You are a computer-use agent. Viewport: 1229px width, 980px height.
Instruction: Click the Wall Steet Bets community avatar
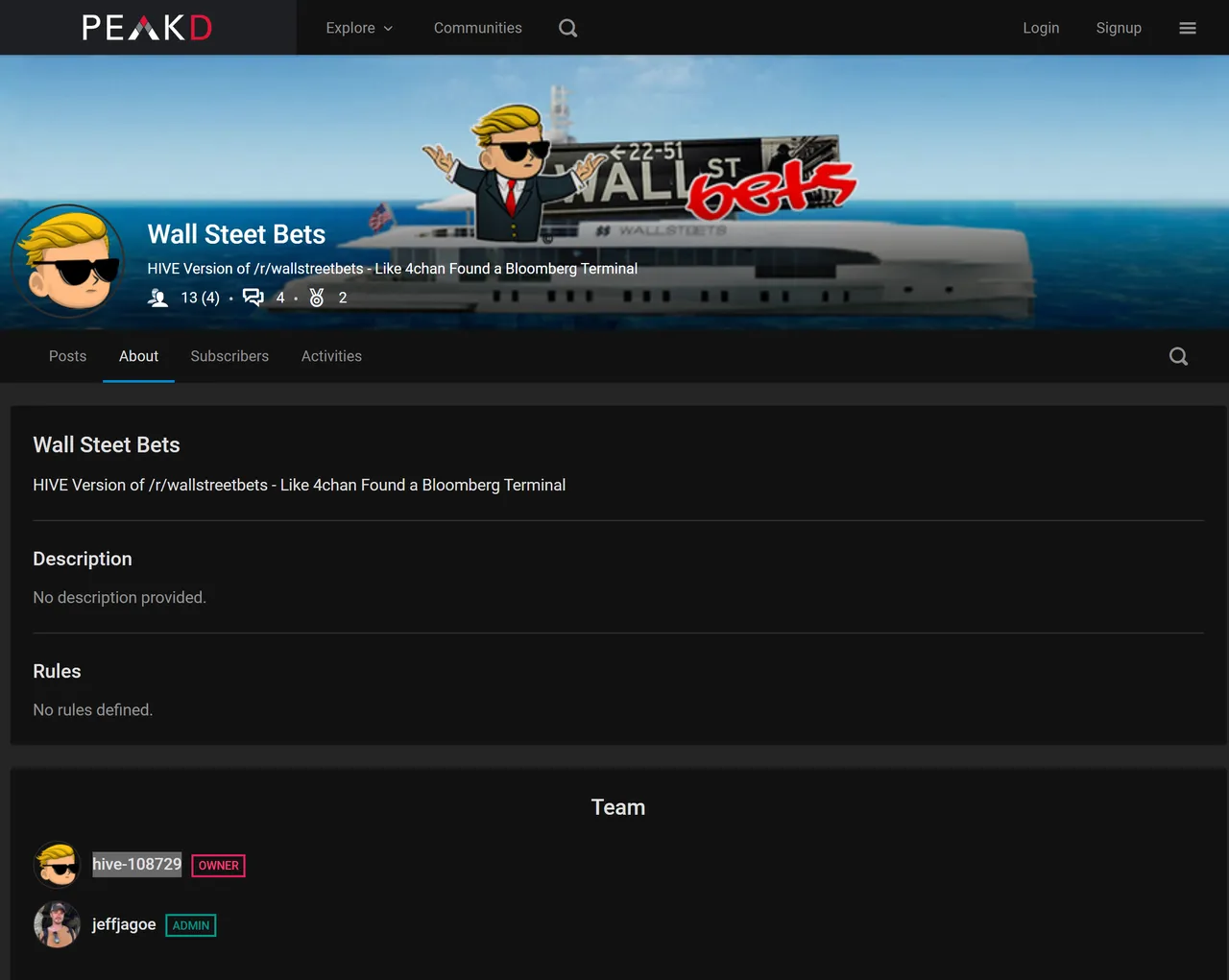pos(69,261)
